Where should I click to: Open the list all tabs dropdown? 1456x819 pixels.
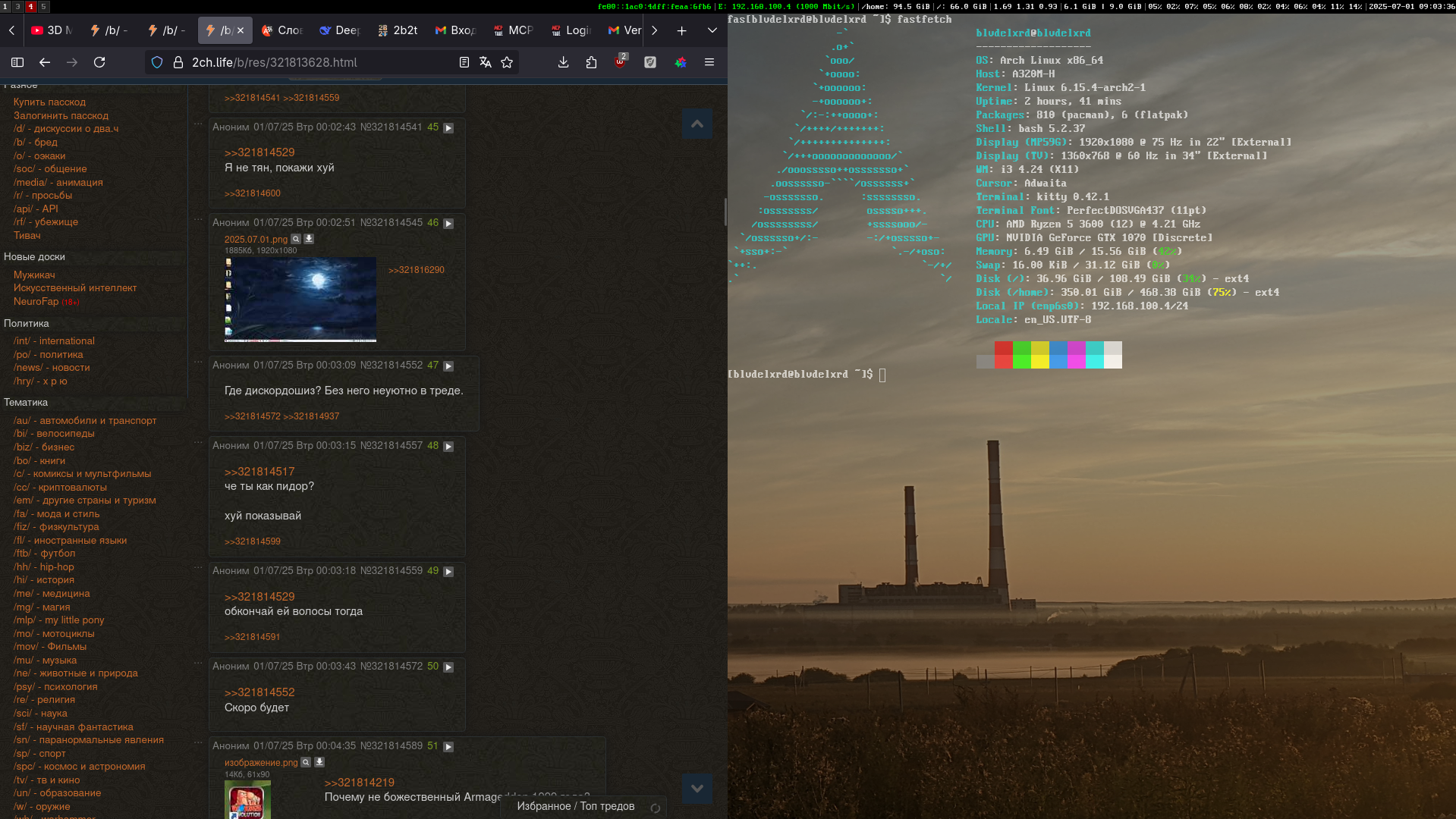pyautogui.click(x=712, y=30)
